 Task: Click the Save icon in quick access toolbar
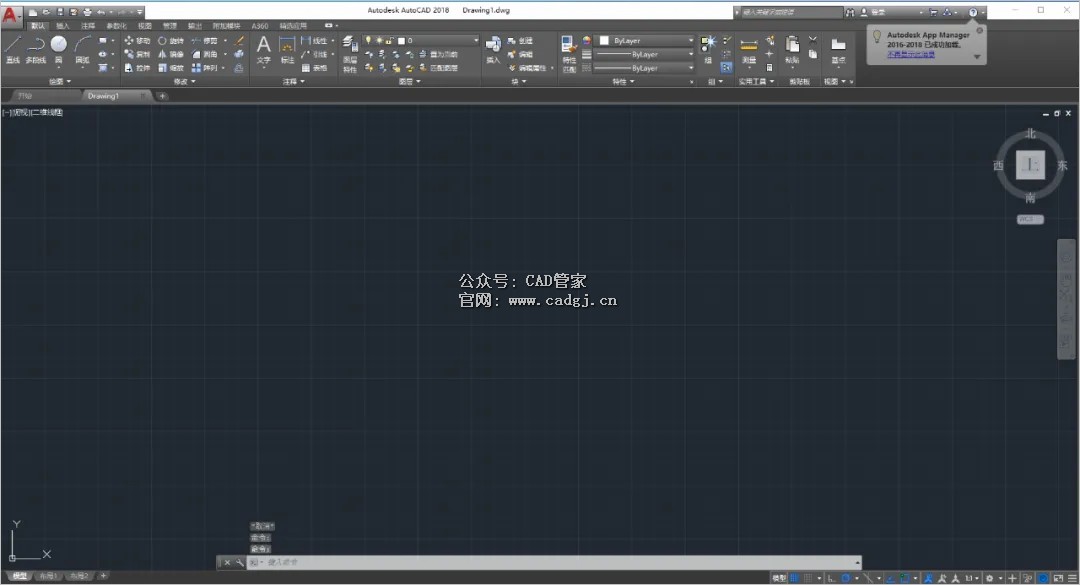pos(60,12)
